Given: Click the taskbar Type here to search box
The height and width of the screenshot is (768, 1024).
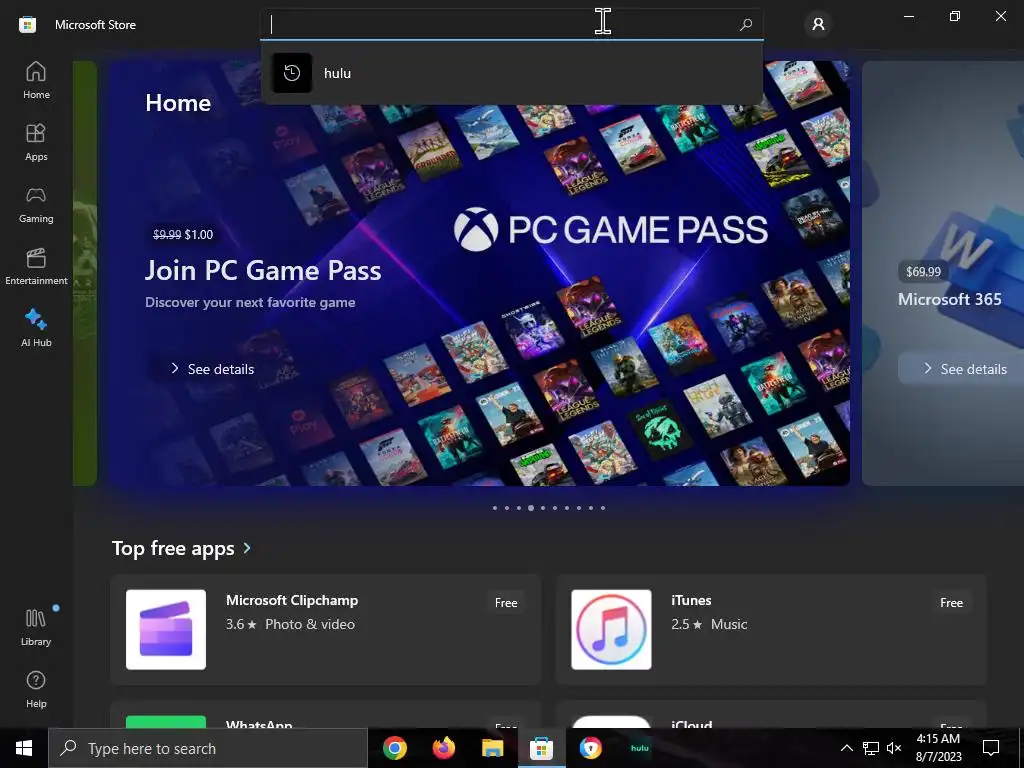Looking at the screenshot, I should click(208, 748).
